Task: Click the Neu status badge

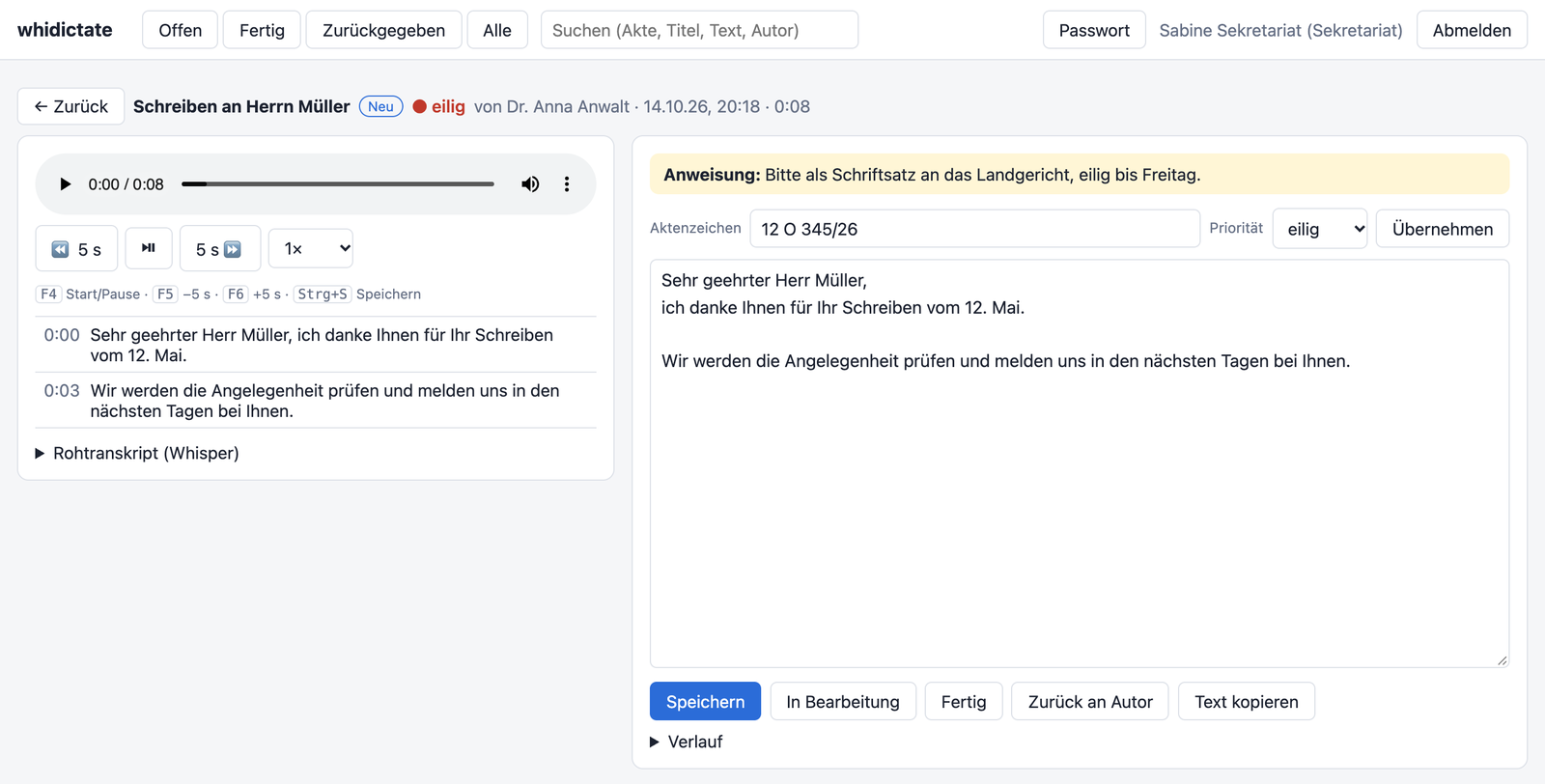Action: point(381,106)
